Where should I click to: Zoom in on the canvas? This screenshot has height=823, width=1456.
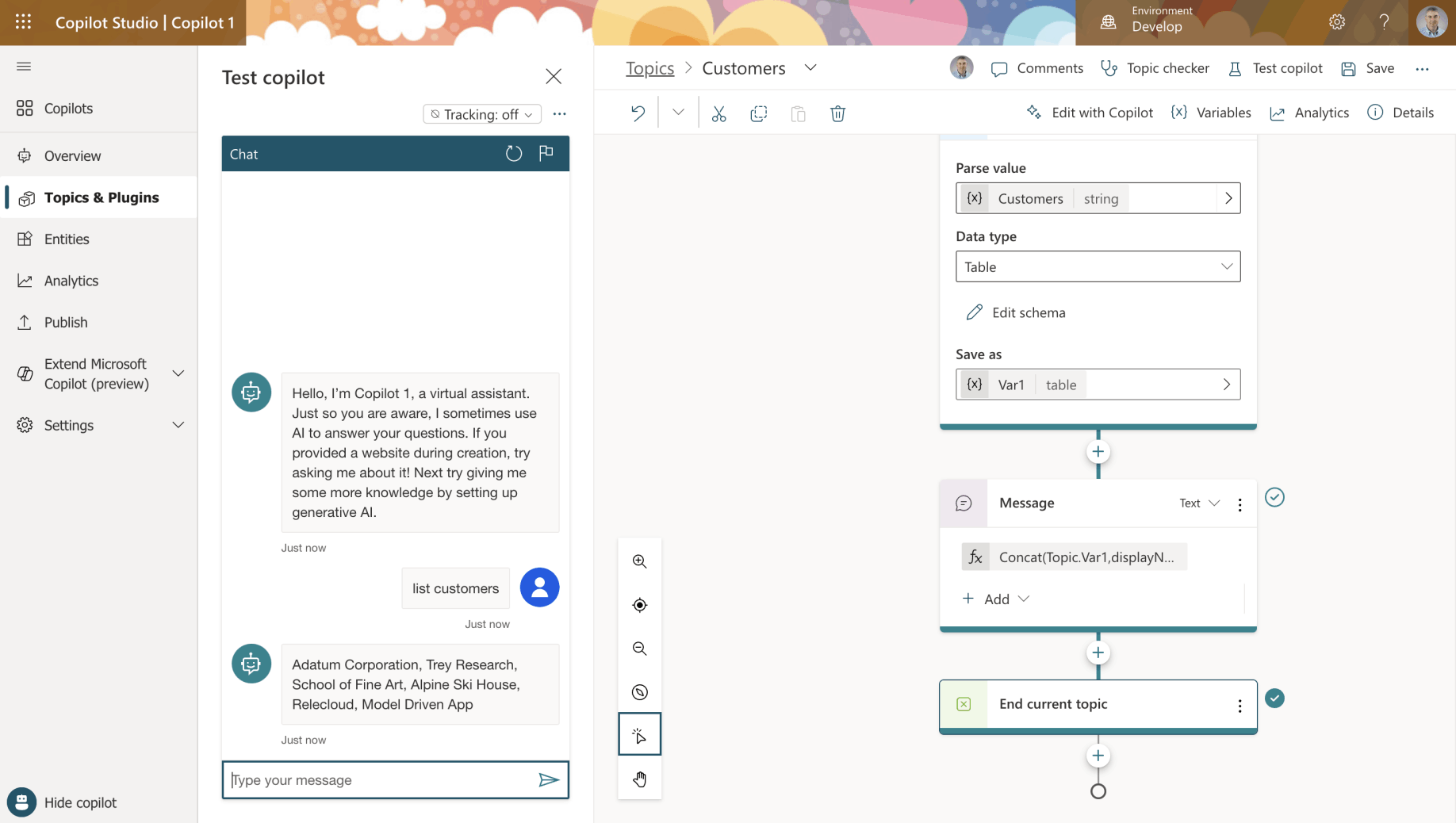(x=639, y=561)
